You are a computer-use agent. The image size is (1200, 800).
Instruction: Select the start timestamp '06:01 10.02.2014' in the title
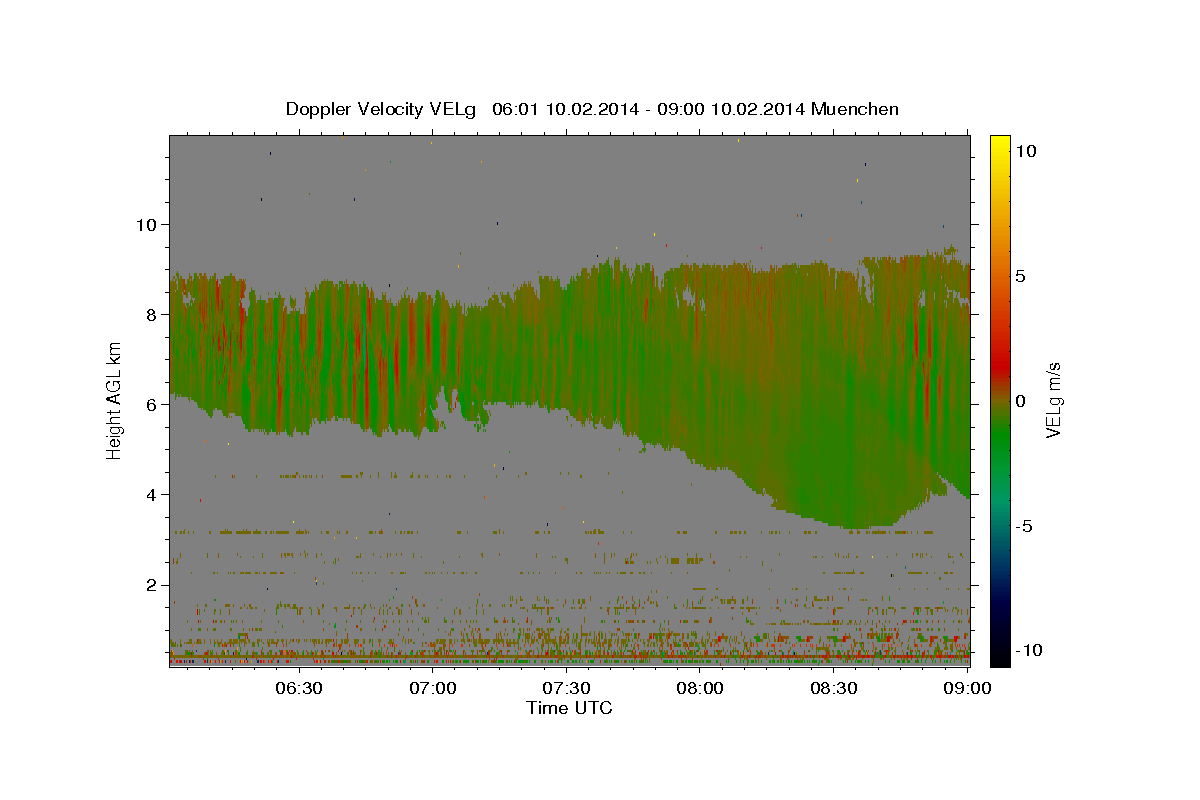(565, 109)
